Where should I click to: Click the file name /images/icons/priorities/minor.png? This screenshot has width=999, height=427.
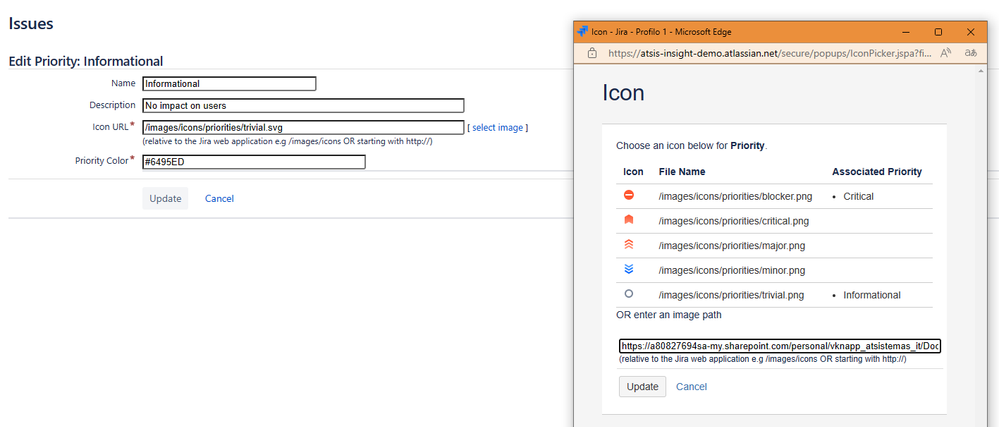(731, 270)
